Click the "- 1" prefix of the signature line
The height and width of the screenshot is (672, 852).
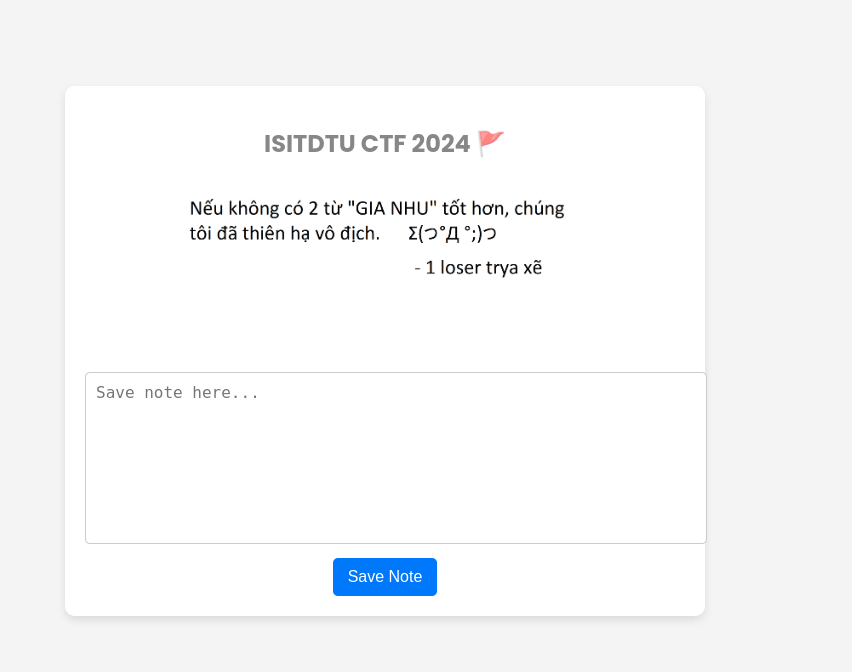(x=425, y=268)
